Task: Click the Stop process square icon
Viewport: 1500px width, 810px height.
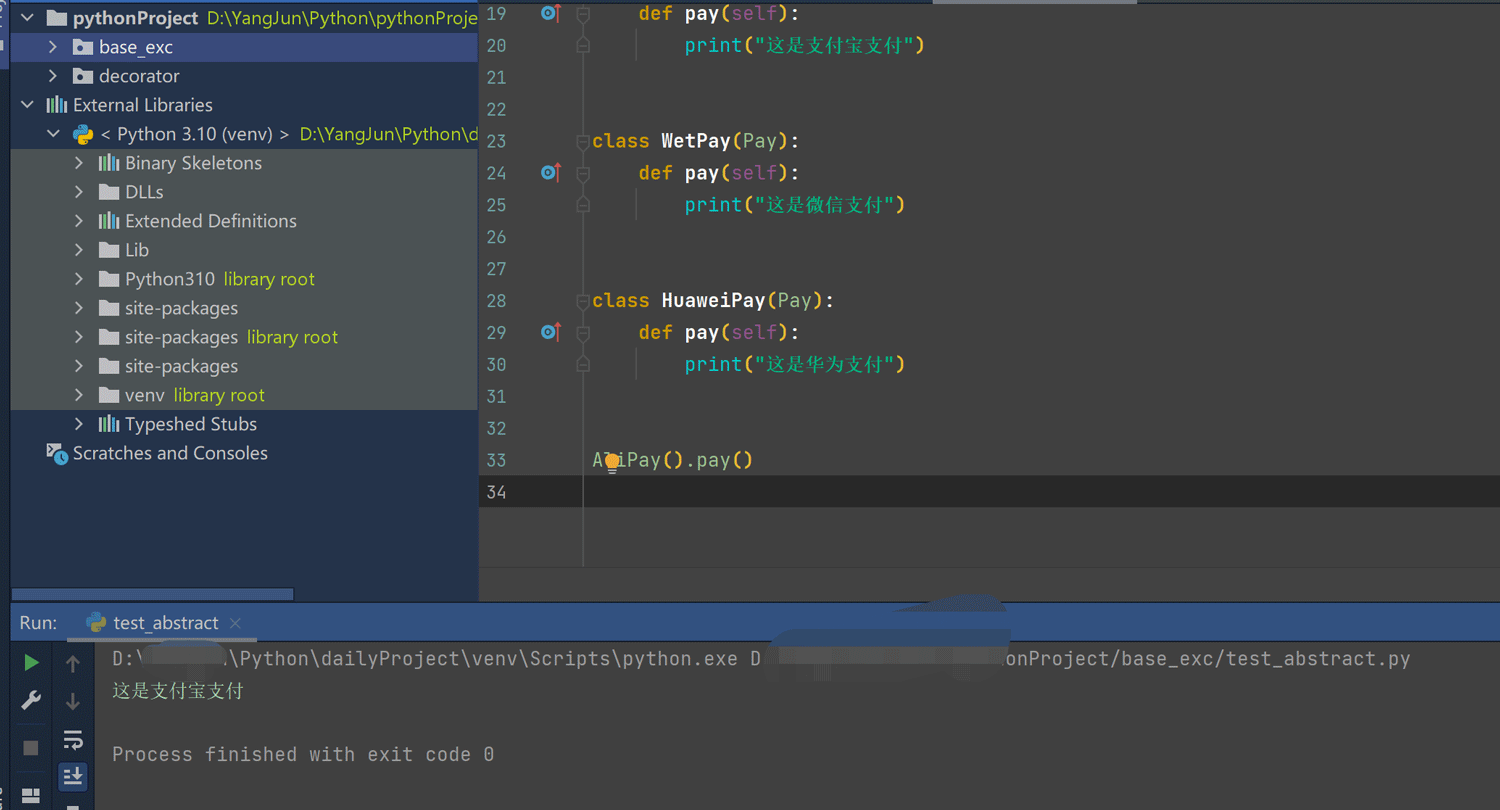Action: point(31,747)
